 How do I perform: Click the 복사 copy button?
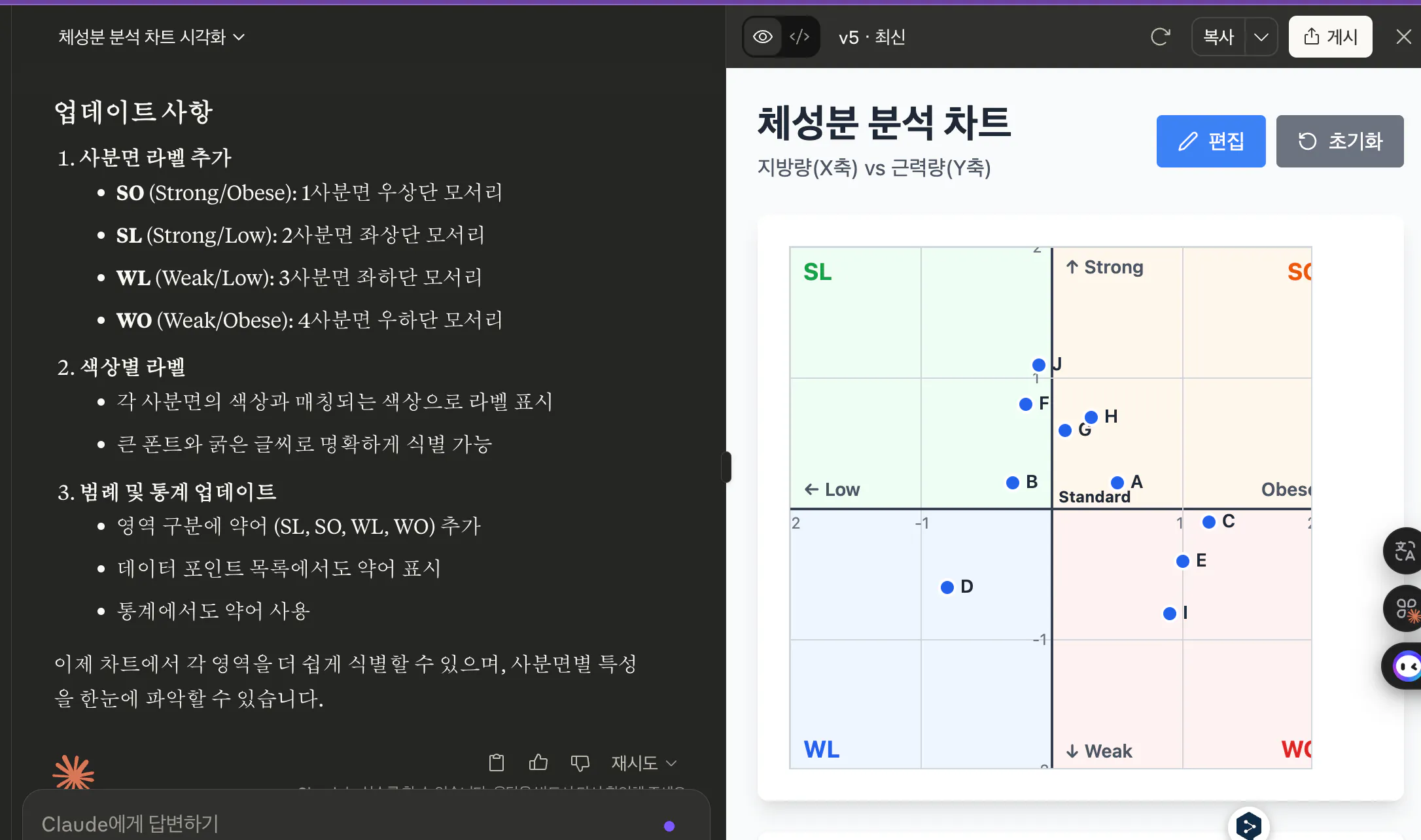[x=1218, y=37]
